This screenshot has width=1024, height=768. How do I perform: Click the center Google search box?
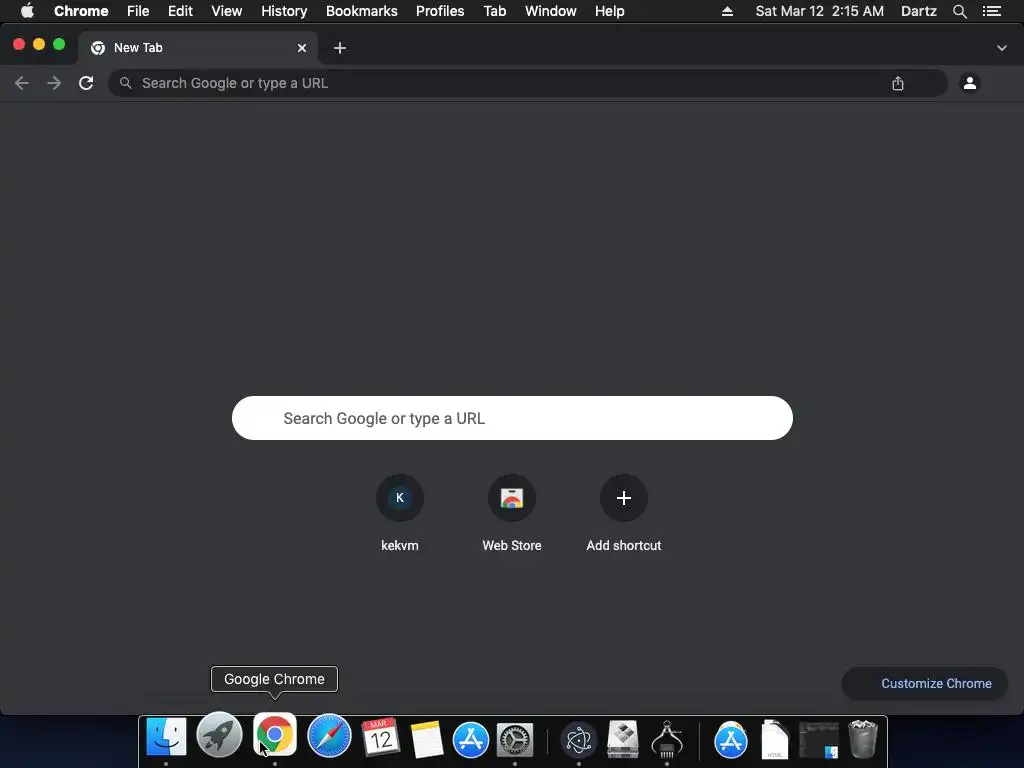[x=512, y=418]
